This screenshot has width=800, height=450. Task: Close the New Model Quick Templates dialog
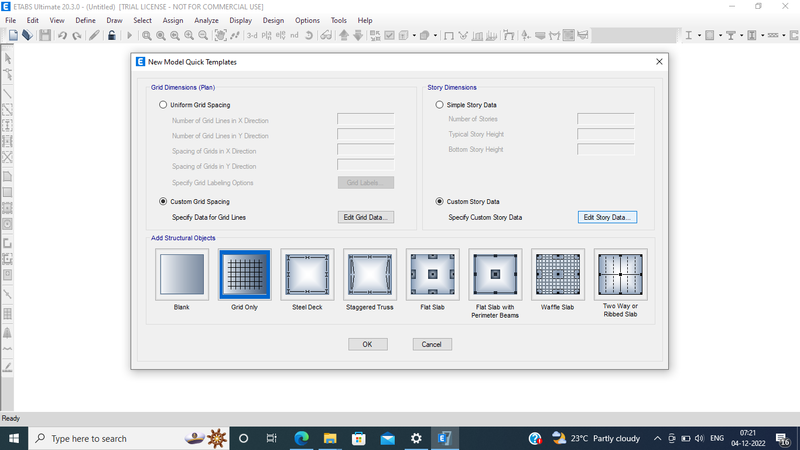[x=659, y=62]
